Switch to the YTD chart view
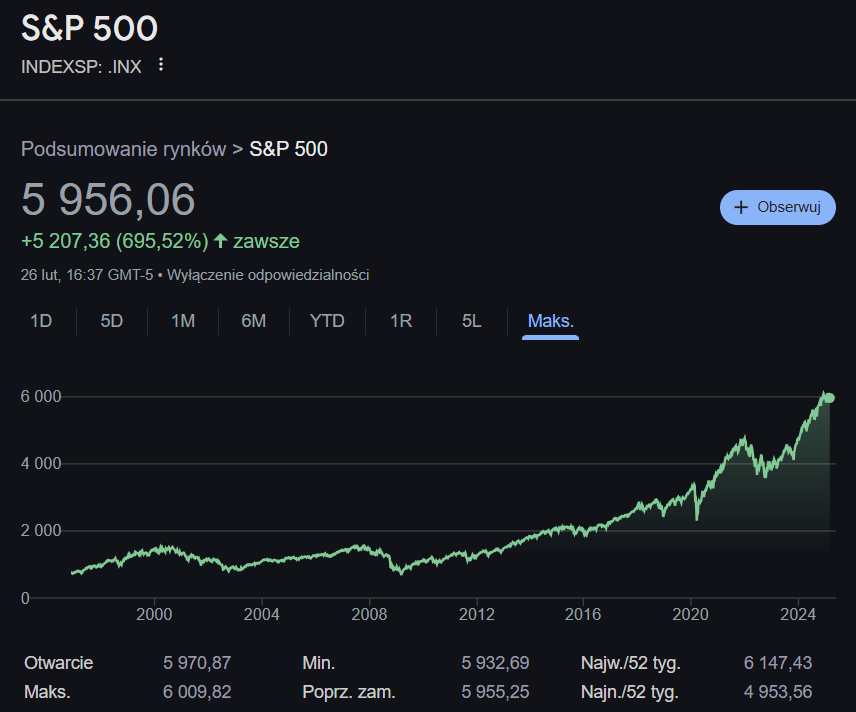 coord(327,321)
